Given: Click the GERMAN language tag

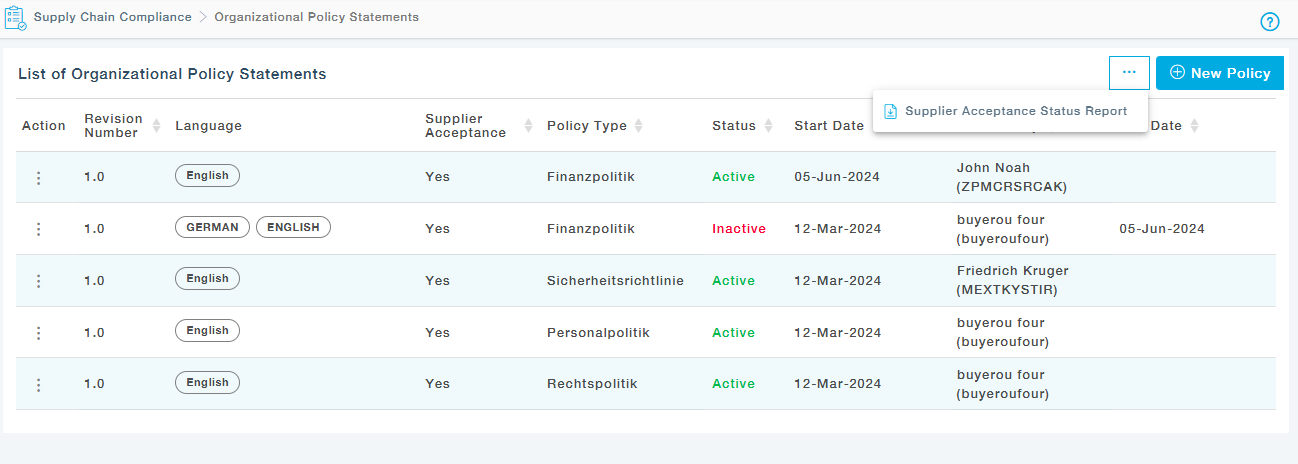Looking at the screenshot, I should (x=212, y=227).
